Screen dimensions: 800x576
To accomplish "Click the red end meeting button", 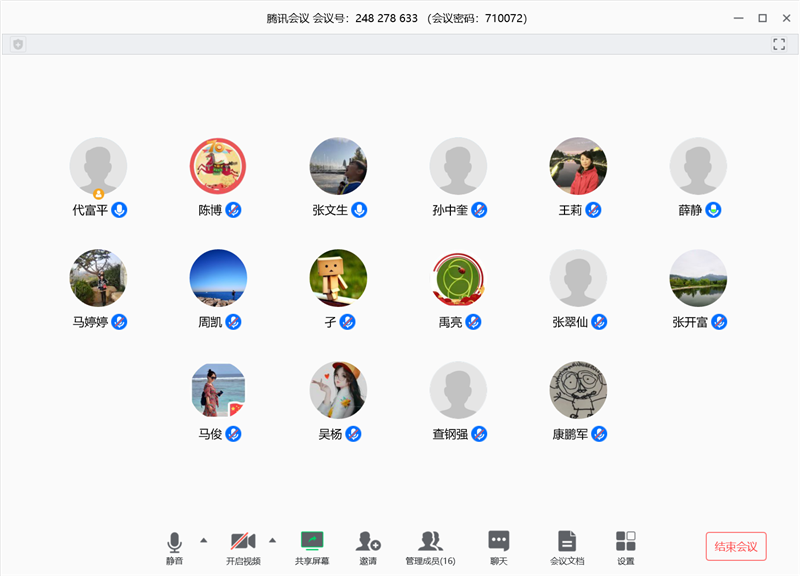I will (736, 546).
